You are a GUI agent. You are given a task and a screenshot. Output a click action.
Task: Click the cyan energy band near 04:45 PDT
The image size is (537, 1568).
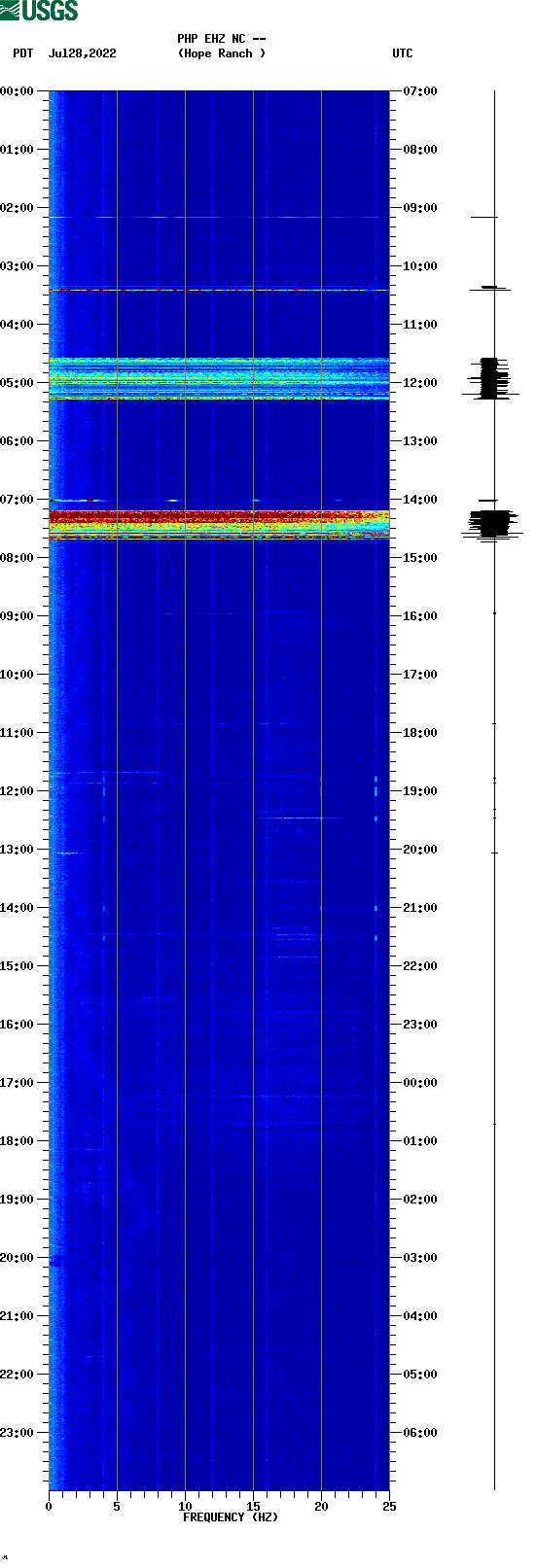coord(219,378)
